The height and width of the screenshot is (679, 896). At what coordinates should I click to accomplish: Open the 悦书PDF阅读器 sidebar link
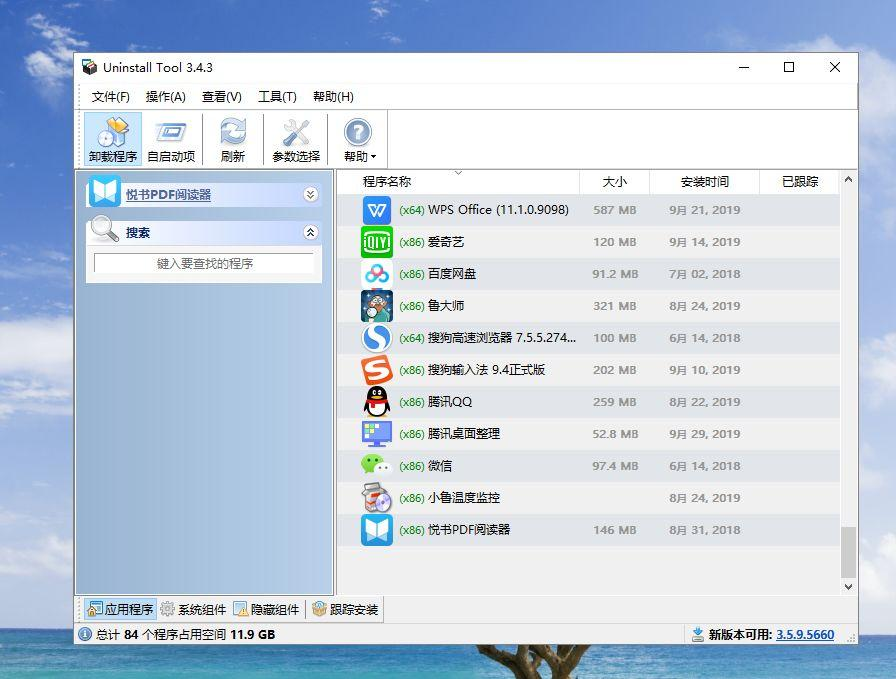[x=168, y=195]
